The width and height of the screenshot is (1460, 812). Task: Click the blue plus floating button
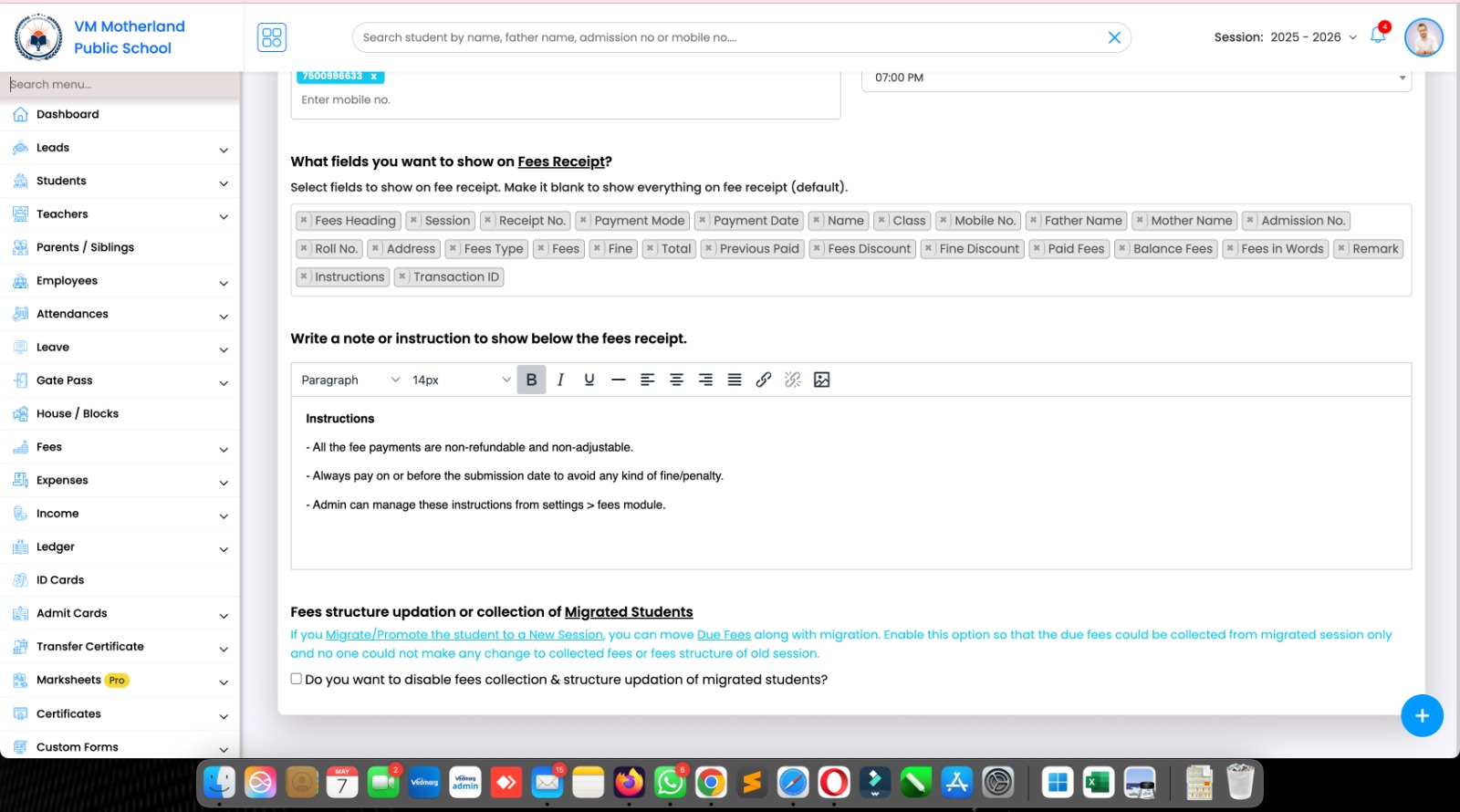point(1422,716)
